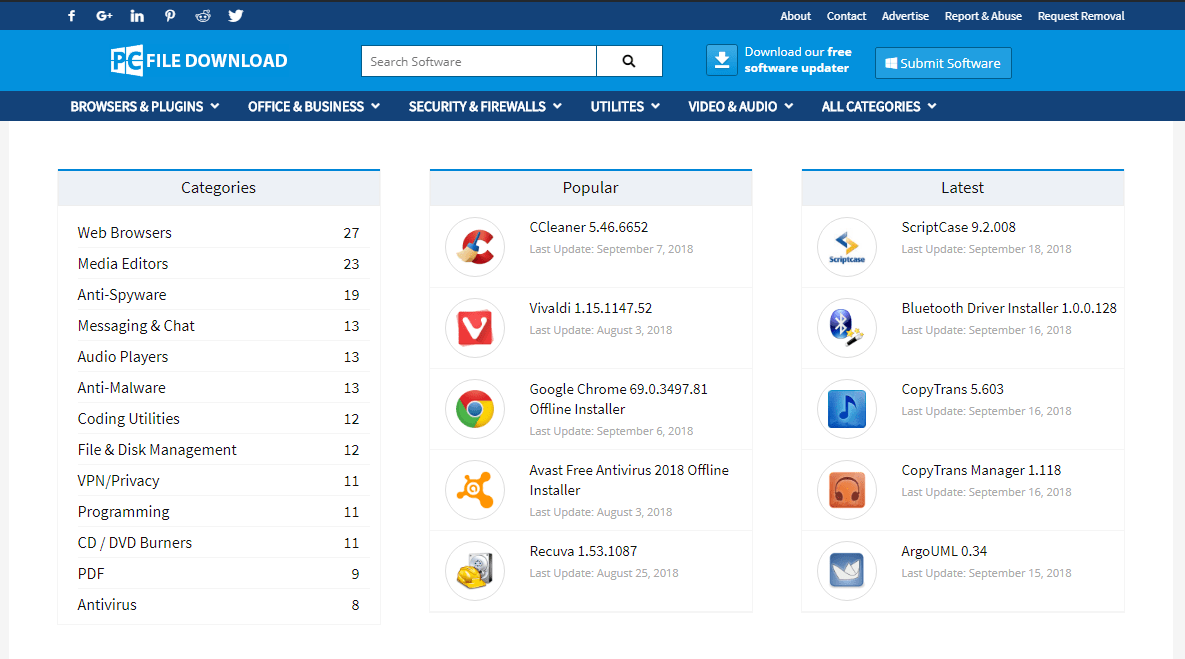Screen dimensions: 1185x659
Task: Click the CCleaner app icon
Action: 475,247
